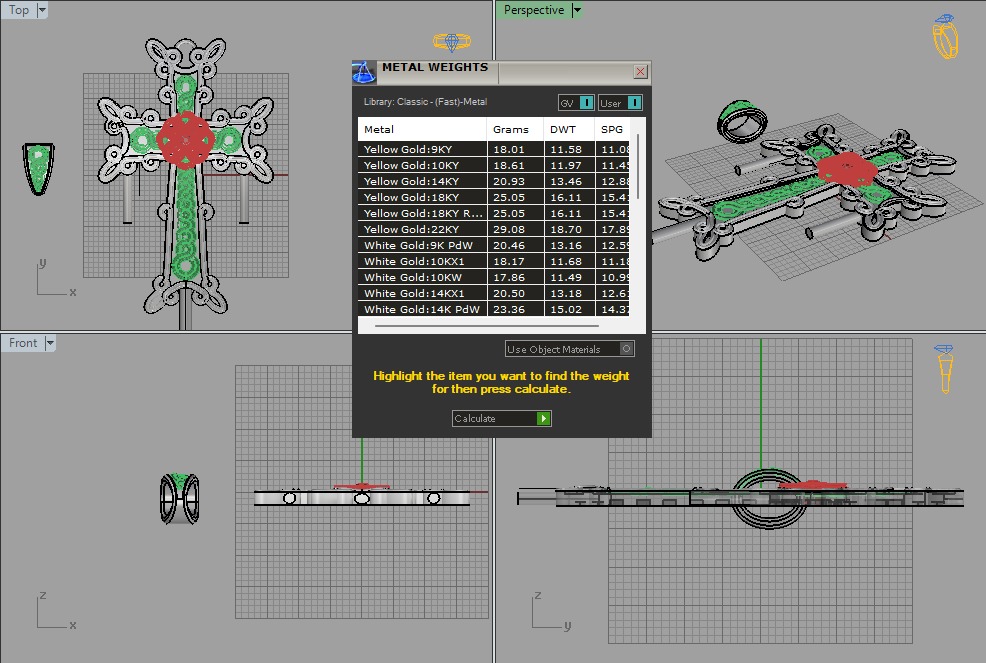Select the ring object in Front viewport
The height and width of the screenshot is (663, 986).
coord(180,498)
